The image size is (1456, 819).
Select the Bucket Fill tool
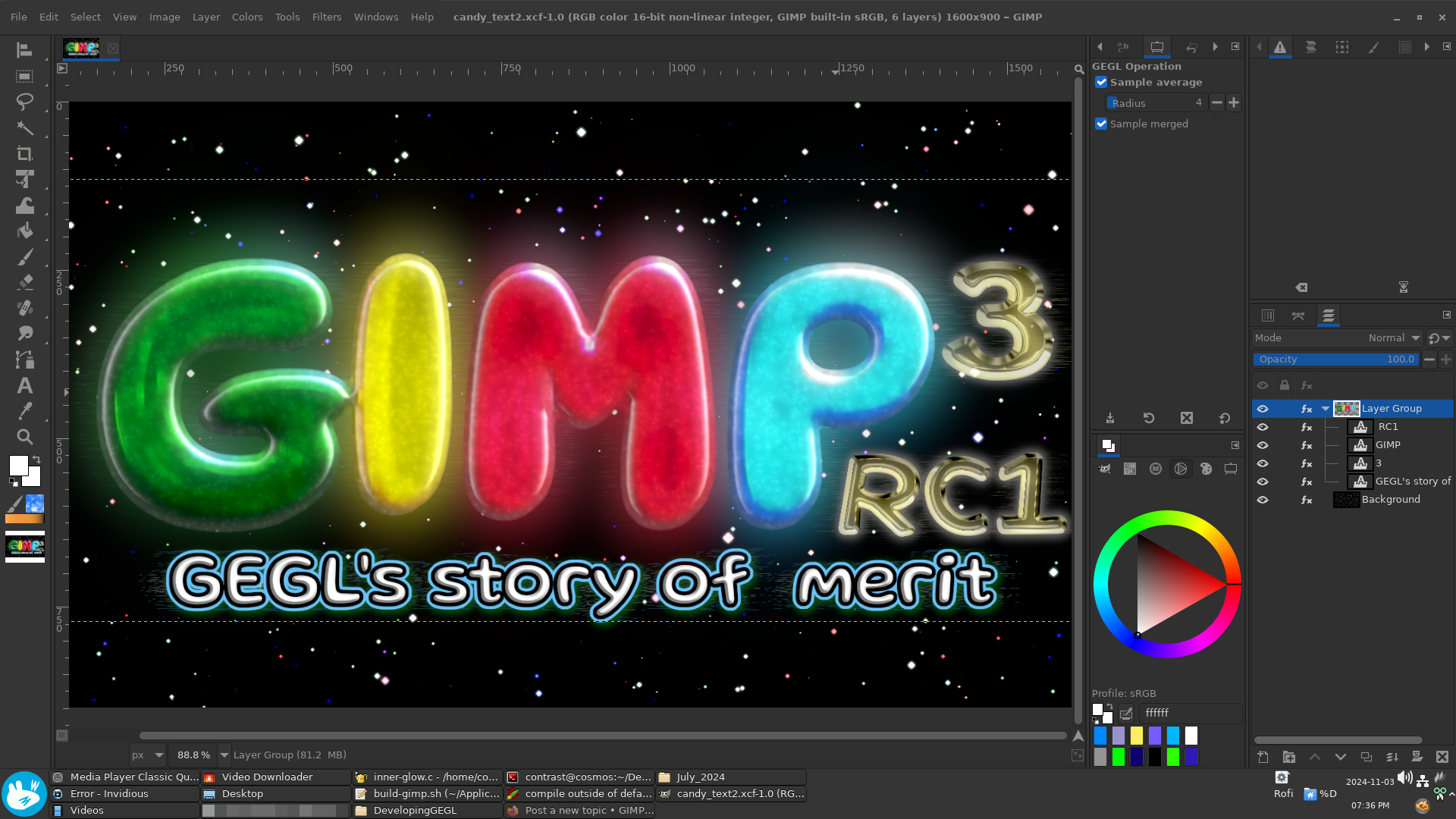(24, 231)
